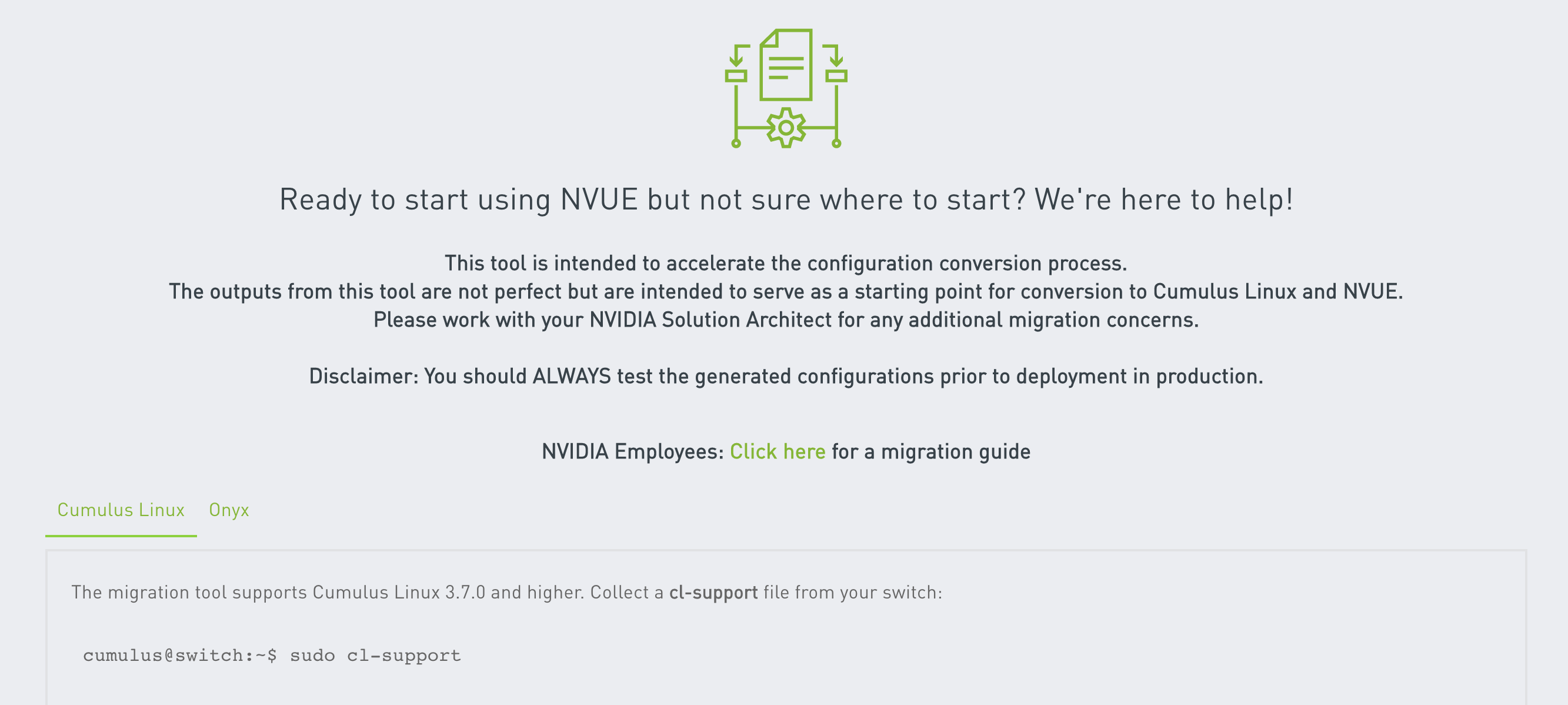Click the bold 'cl-support' word in instructions
The height and width of the screenshot is (705, 1568).
tap(713, 593)
